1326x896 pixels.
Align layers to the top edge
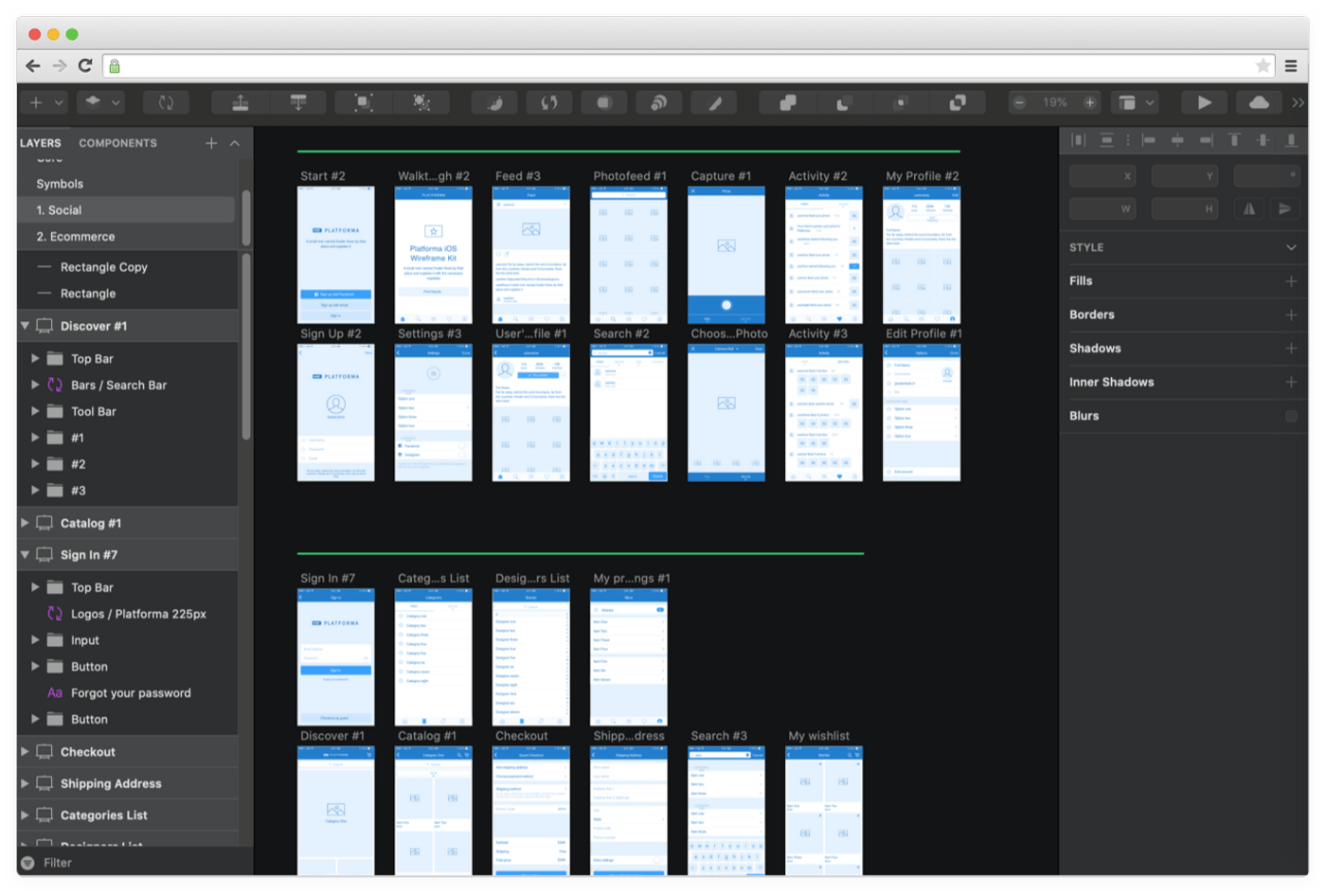(x=1234, y=140)
